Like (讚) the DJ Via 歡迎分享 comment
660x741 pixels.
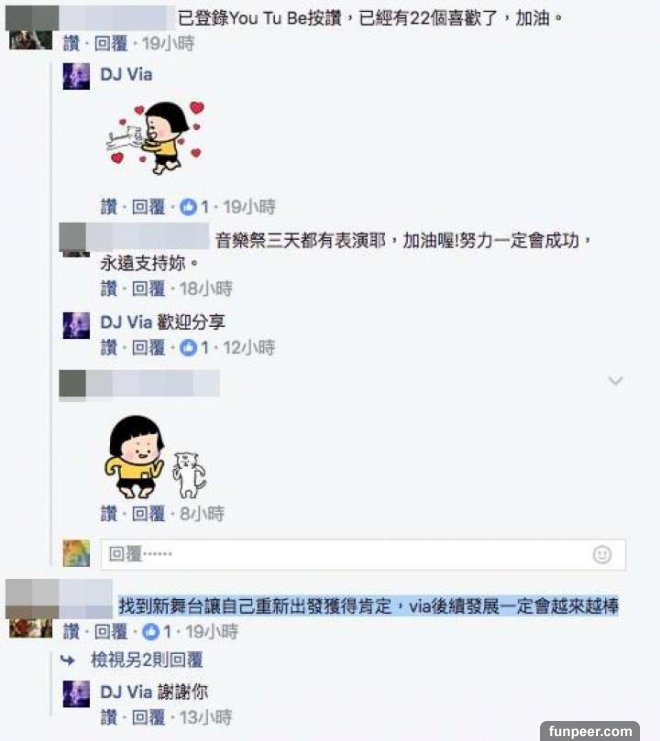click(x=109, y=348)
